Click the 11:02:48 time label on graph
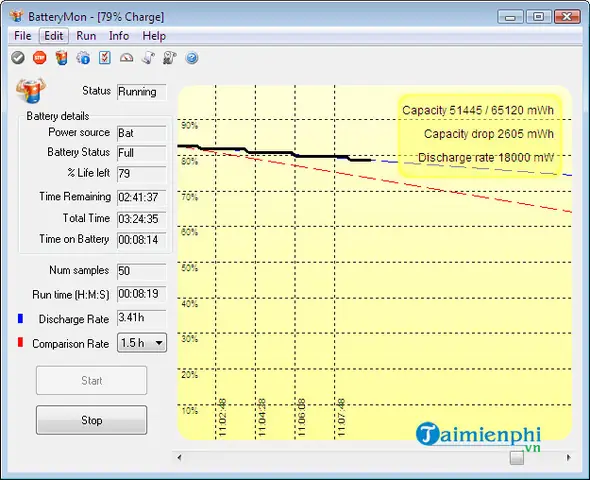The width and height of the screenshot is (590, 480). coord(222,418)
